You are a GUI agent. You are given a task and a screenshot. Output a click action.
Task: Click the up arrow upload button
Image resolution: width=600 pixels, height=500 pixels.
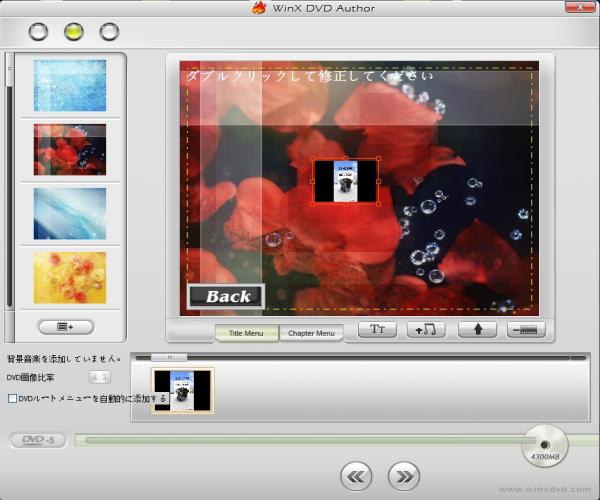coord(478,329)
